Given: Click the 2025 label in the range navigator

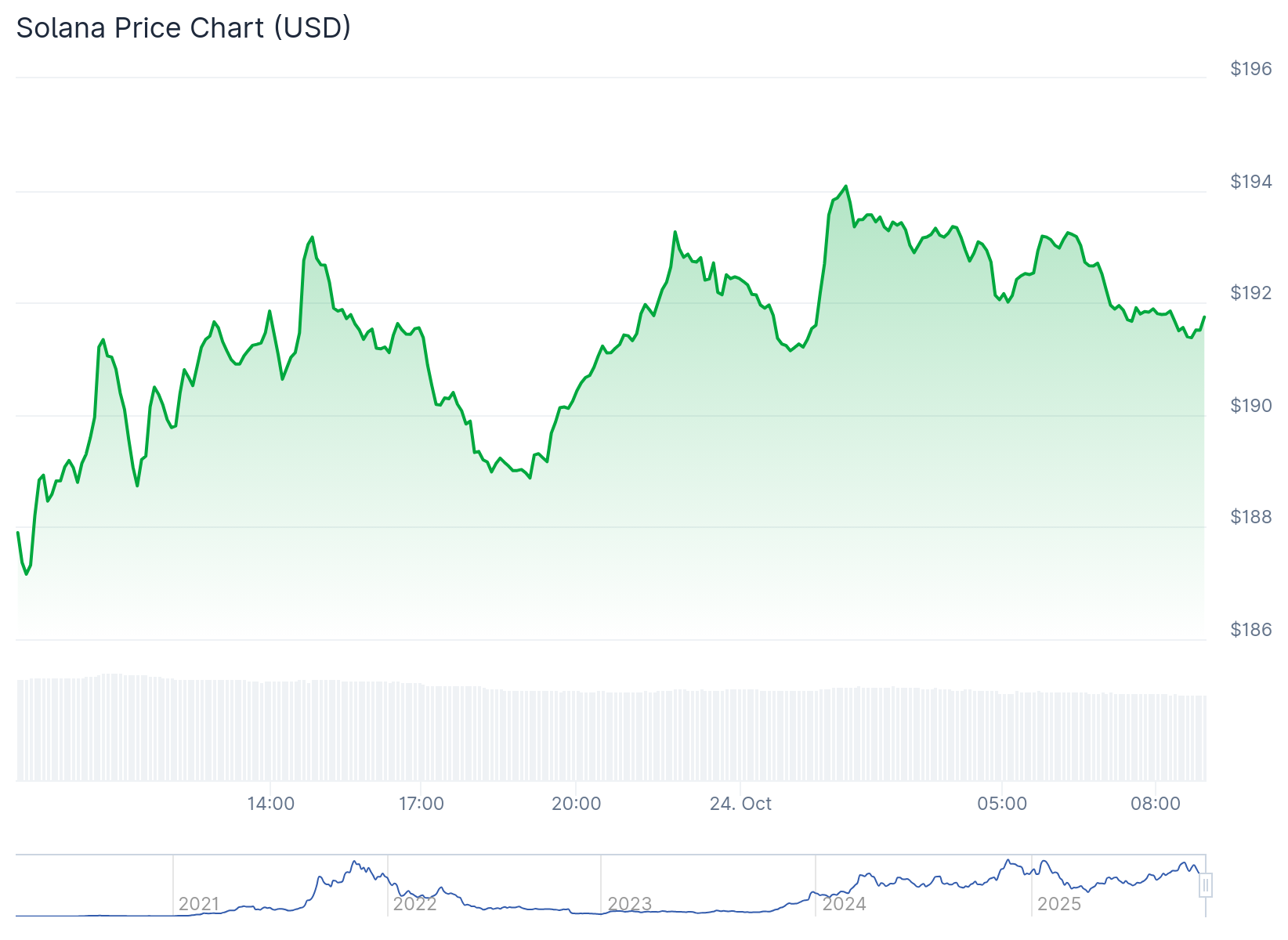Looking at the screenshot, I should (1059, 904).
